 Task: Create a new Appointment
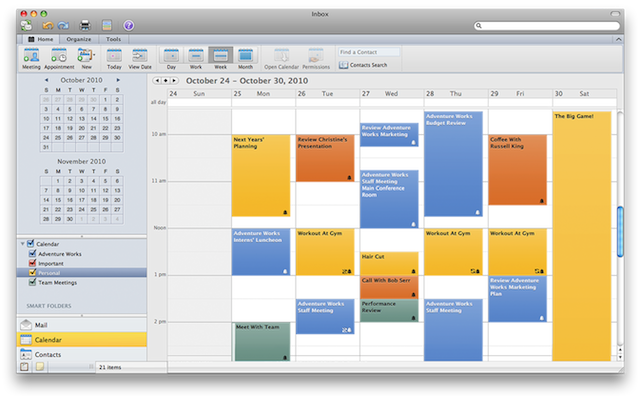click(59, 59)
